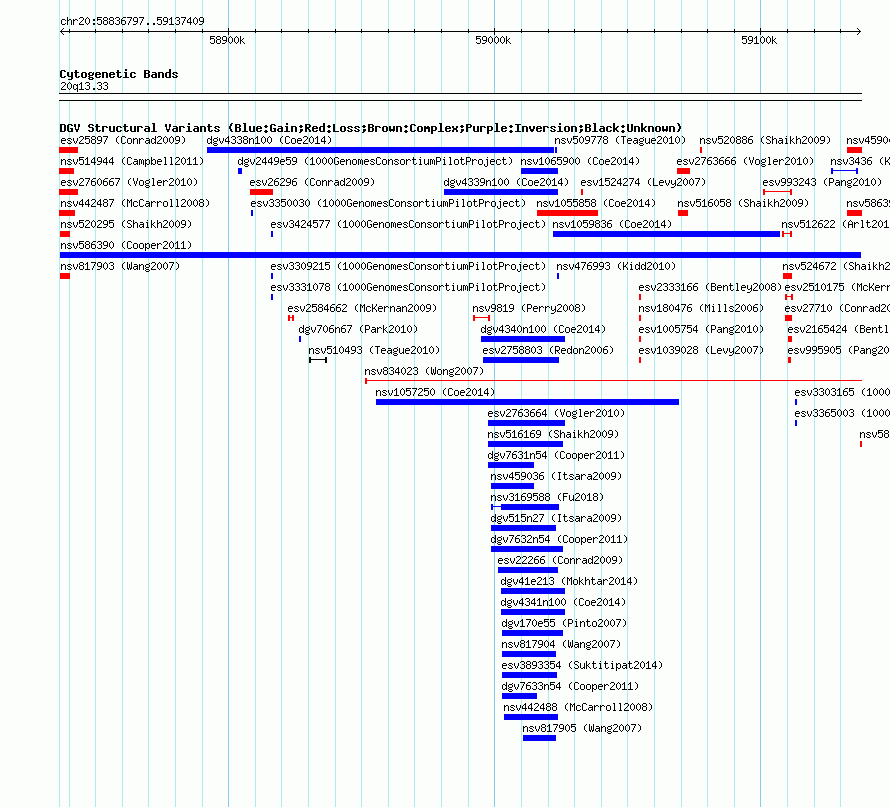
Task: Click the esv1524274 (Levy2007) label
Action: (643, 182)
